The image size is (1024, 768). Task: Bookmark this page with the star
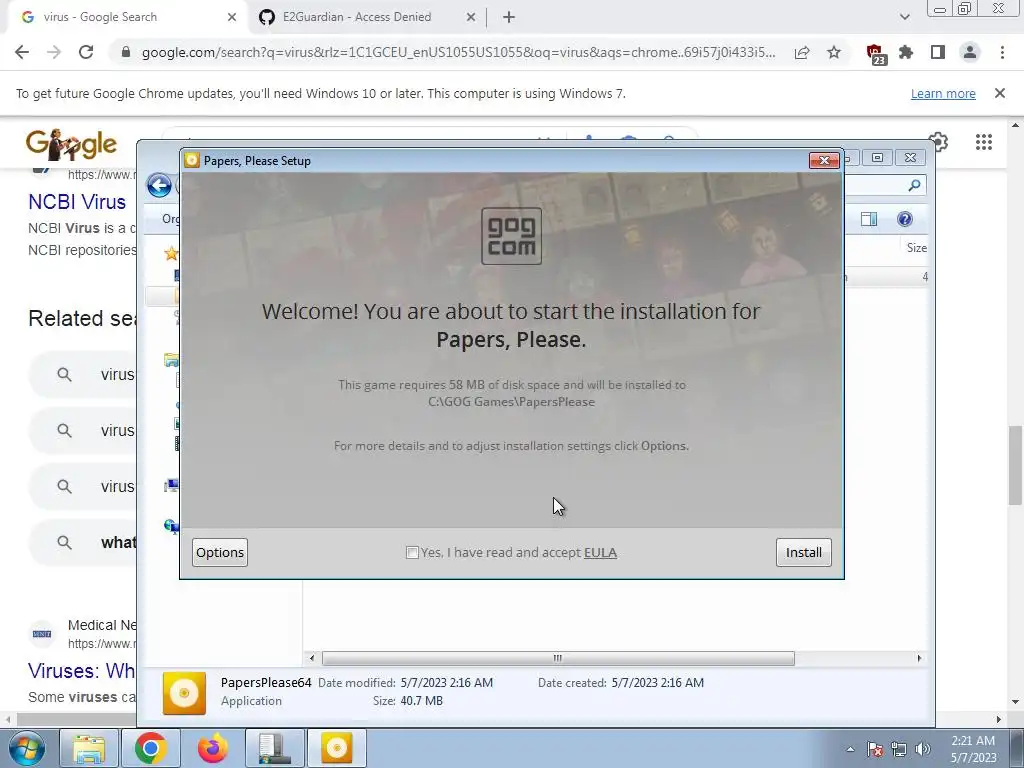833,52
